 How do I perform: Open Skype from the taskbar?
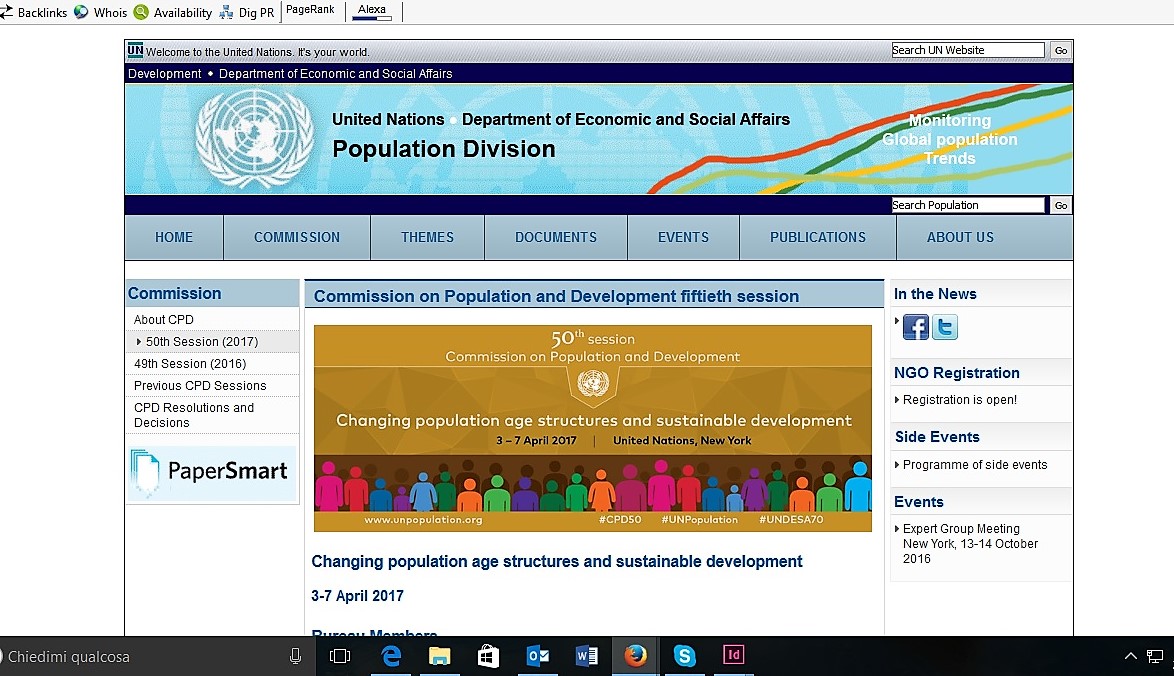click(x=684, y=656)
